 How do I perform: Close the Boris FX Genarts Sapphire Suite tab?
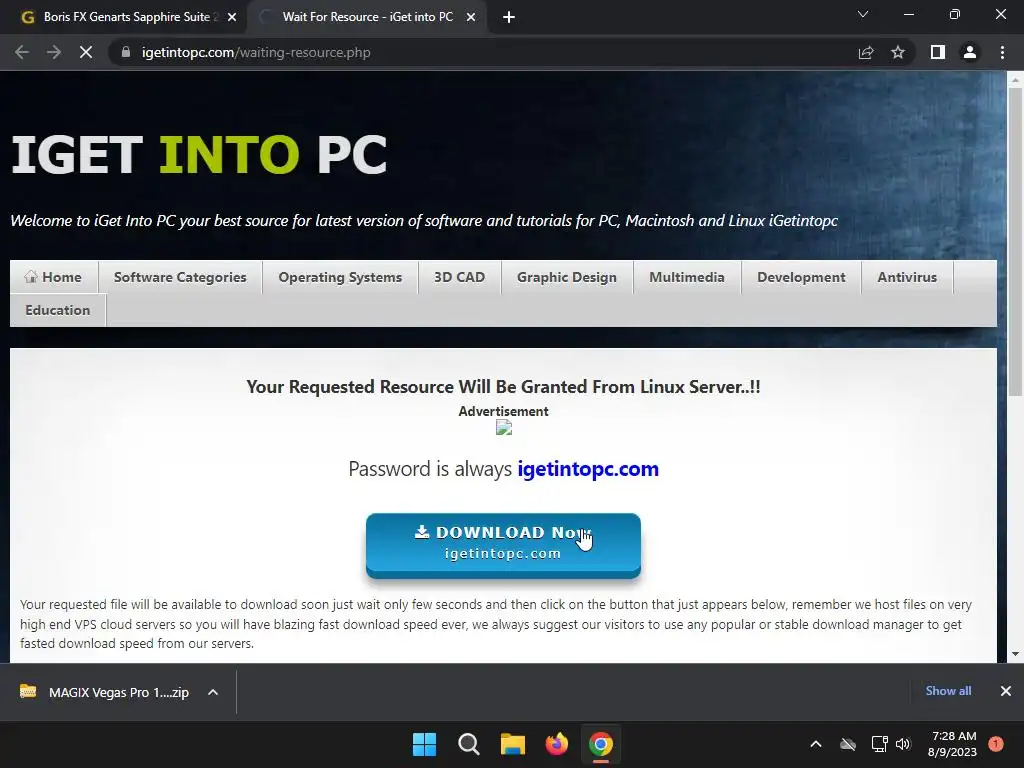232,17
